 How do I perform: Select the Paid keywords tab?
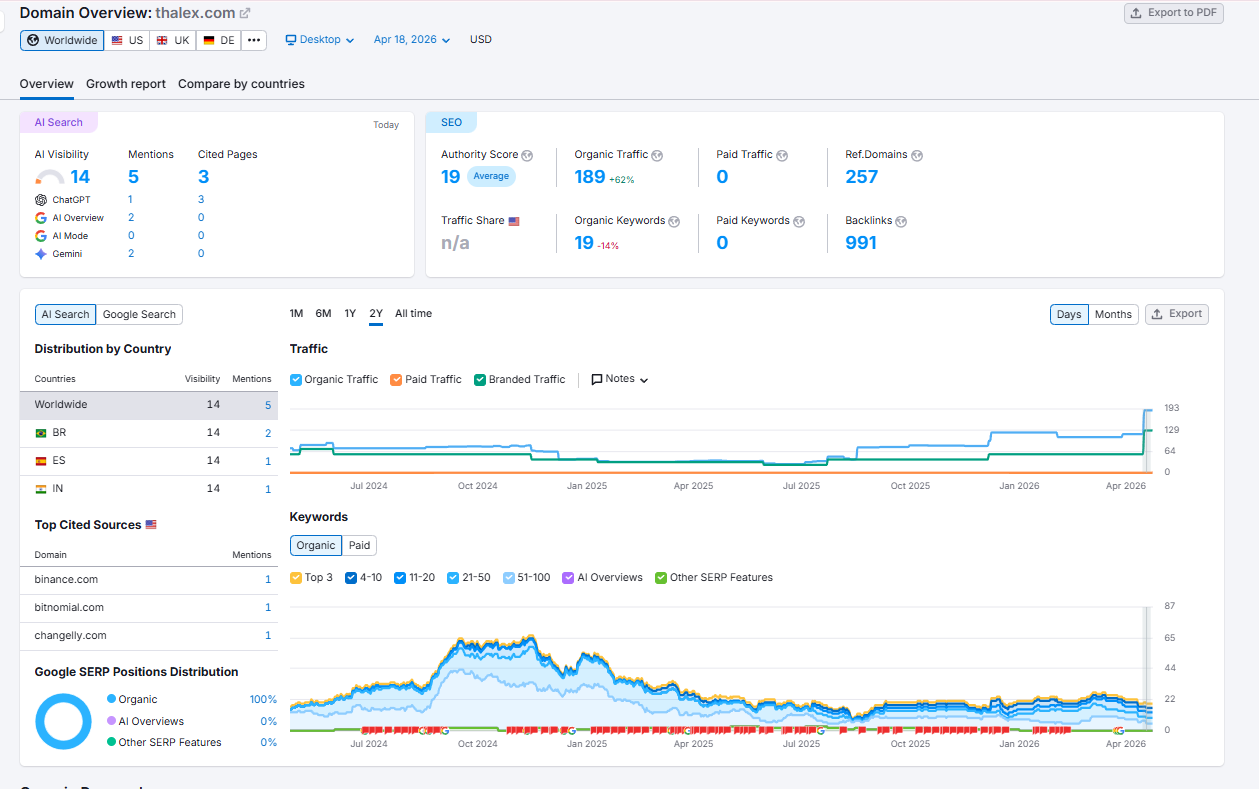[x=359, y=546]
